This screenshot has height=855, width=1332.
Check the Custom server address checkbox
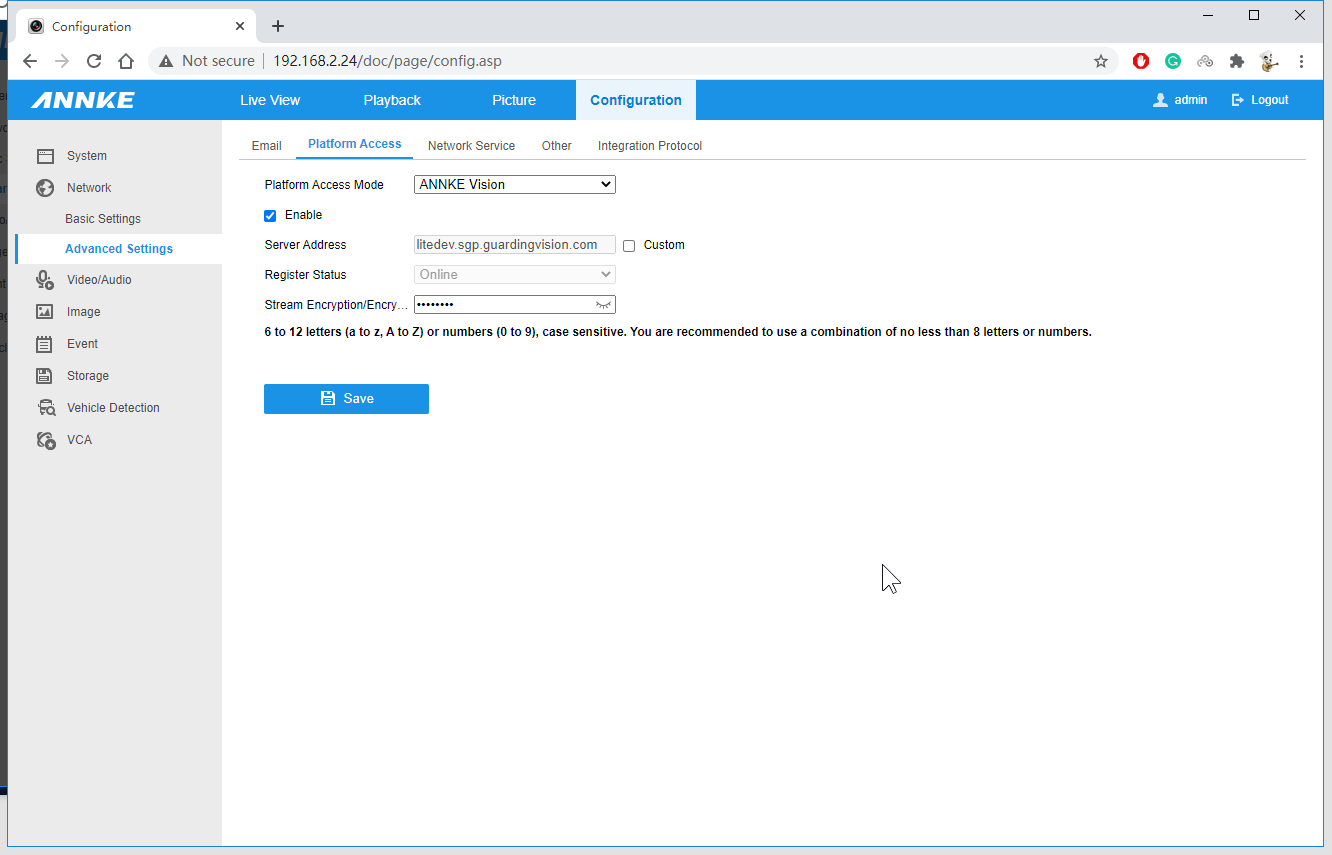pyautogui.click(x=629, y=245)
